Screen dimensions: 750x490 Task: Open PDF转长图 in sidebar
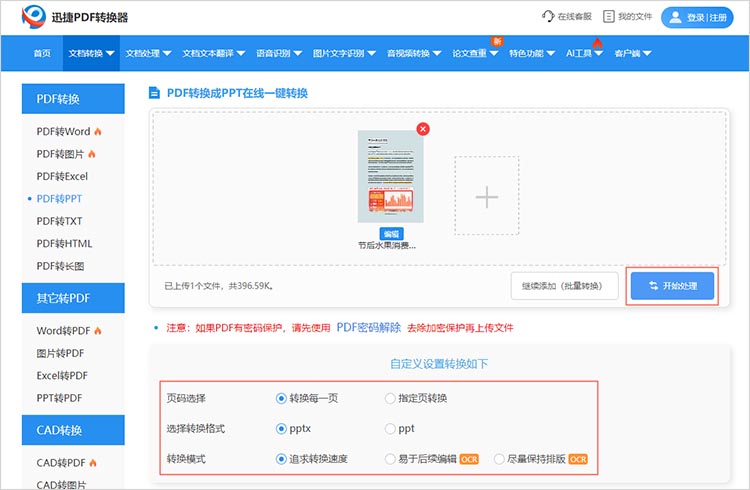point(60,266)
